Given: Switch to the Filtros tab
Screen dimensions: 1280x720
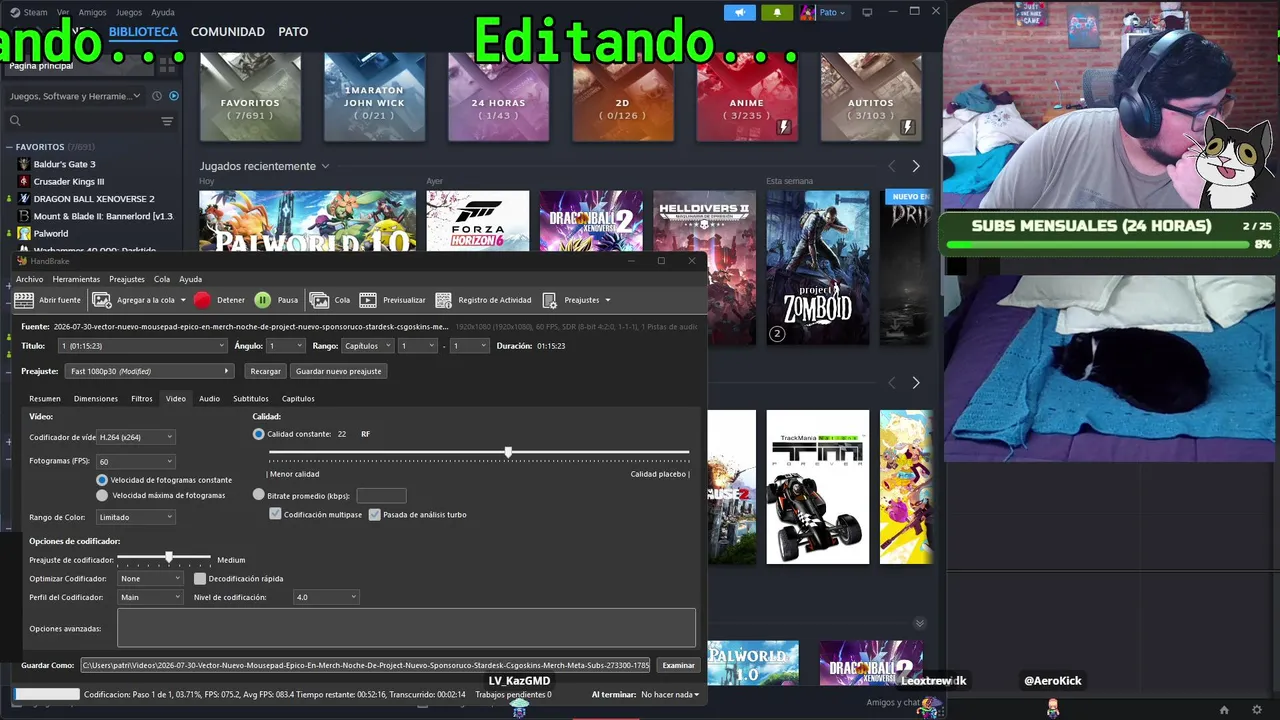Looking at the screenshot, I should 142,399.
